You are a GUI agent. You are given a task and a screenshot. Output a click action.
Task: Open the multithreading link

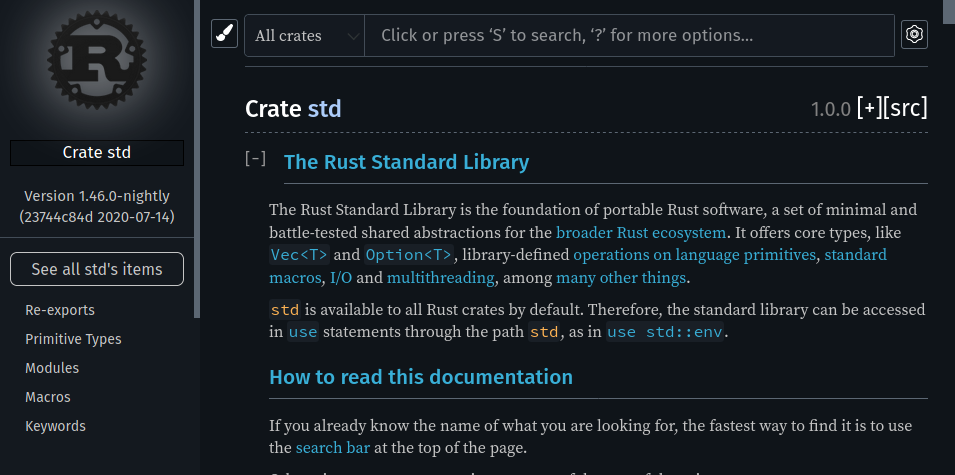(440, 278)
